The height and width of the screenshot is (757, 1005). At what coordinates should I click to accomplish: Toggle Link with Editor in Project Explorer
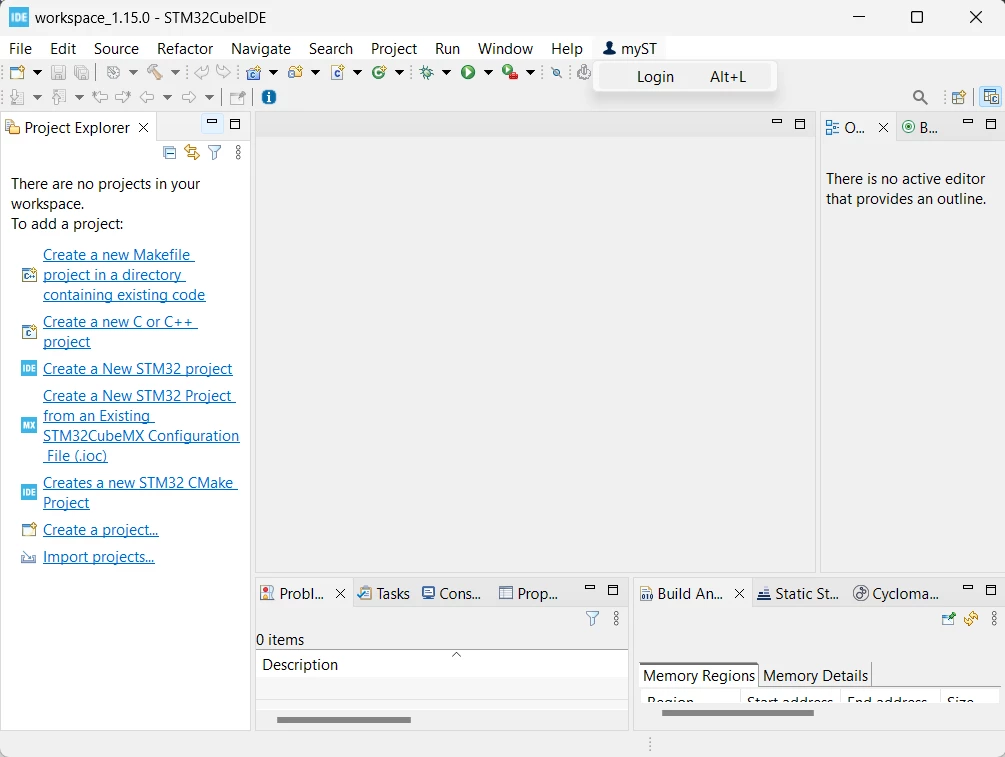point(192,153)
